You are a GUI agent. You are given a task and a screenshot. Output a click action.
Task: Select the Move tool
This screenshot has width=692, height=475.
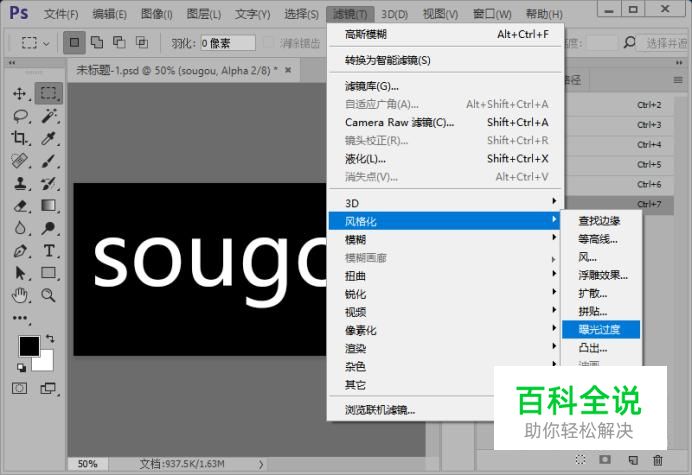coord(19,93)
